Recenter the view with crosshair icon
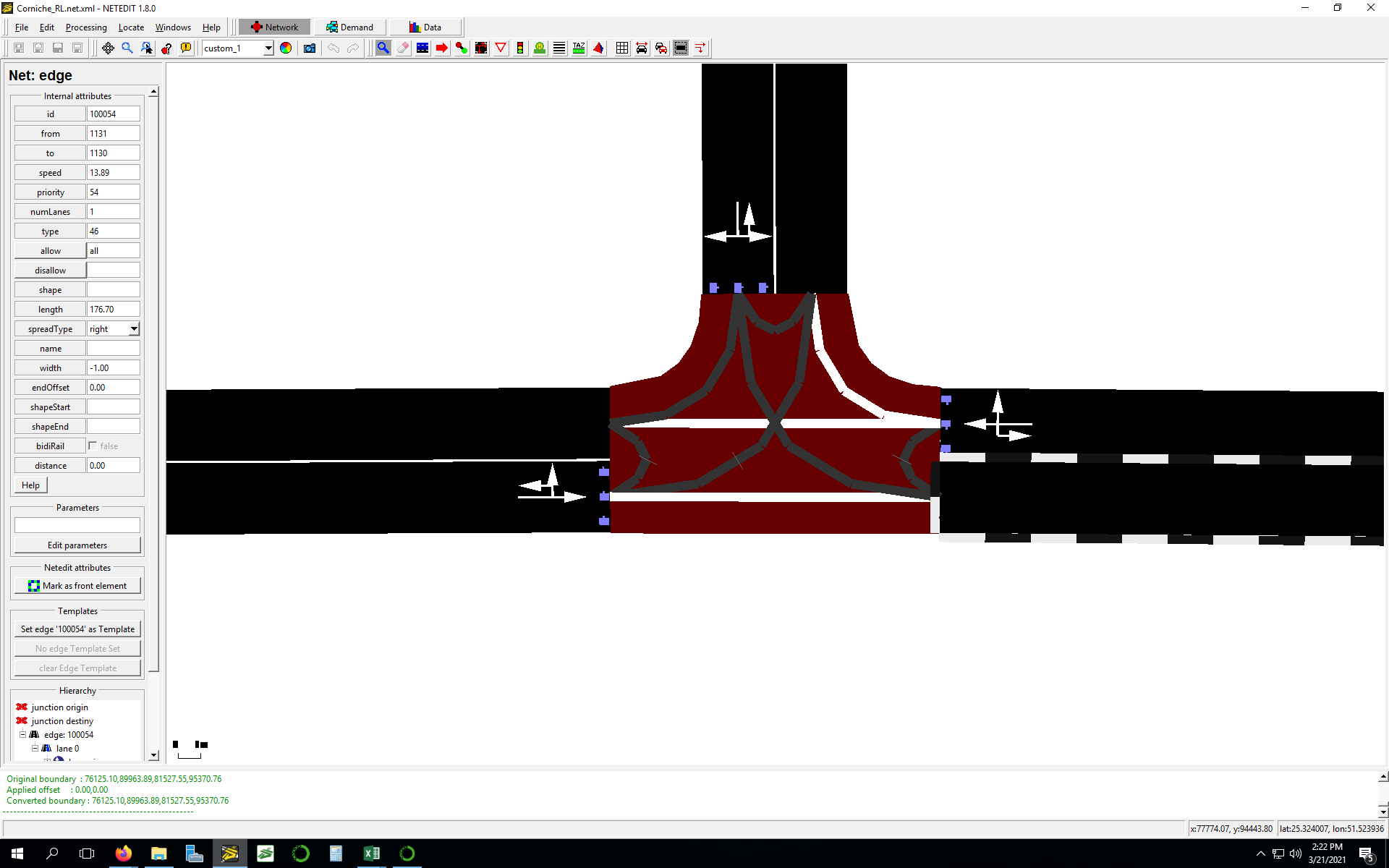Screen dimensions: 1389x868 (x=108, y=48)
